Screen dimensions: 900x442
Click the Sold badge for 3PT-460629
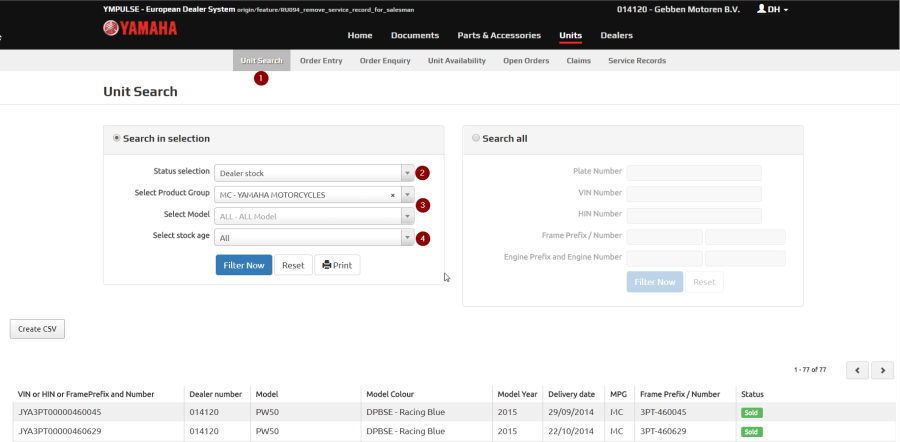(x=751, y=432)
